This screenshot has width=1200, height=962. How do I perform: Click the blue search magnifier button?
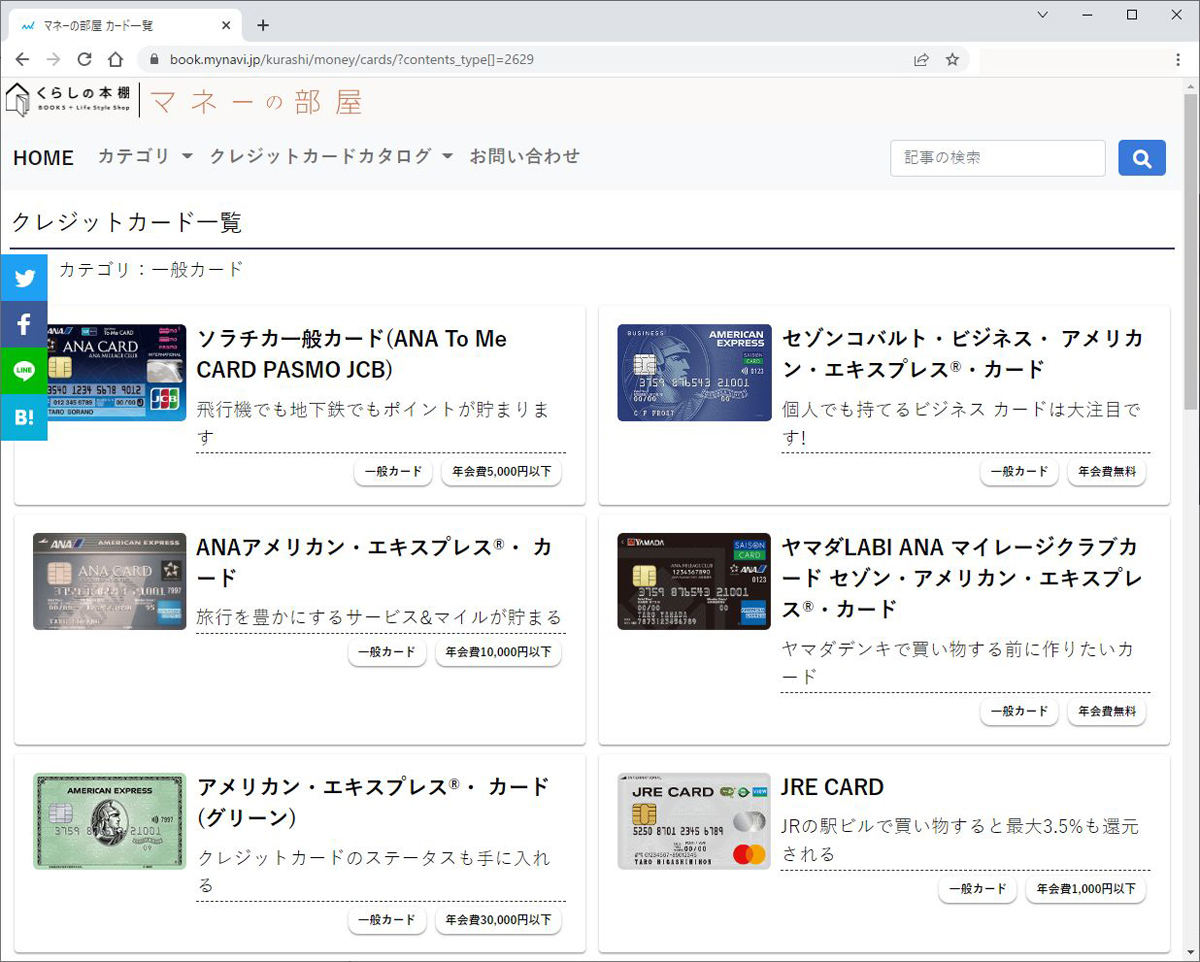[1142, 158]
